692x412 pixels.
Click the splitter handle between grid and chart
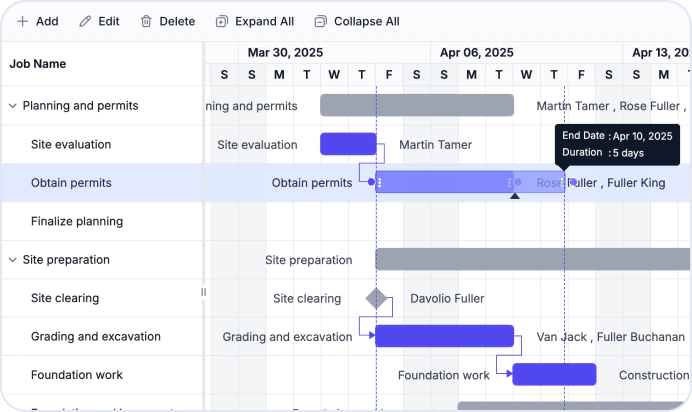tap(203, 292)
